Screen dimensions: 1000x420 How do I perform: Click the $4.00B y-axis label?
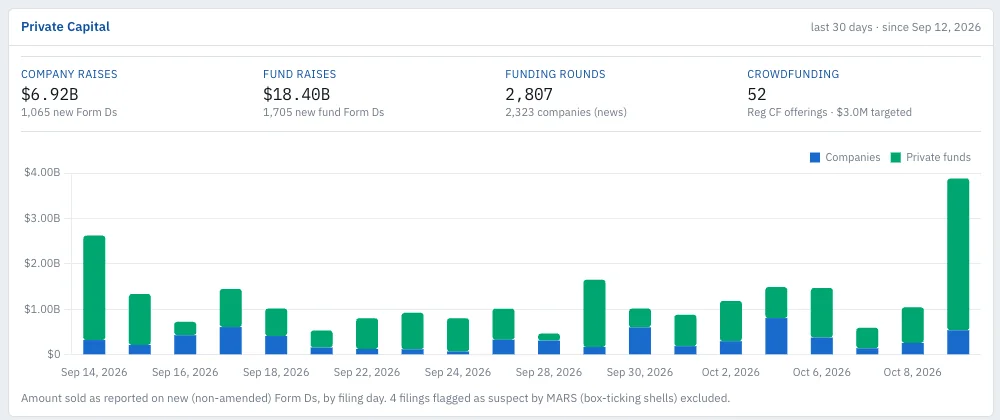pyautogui.click(x=44, y=173)
